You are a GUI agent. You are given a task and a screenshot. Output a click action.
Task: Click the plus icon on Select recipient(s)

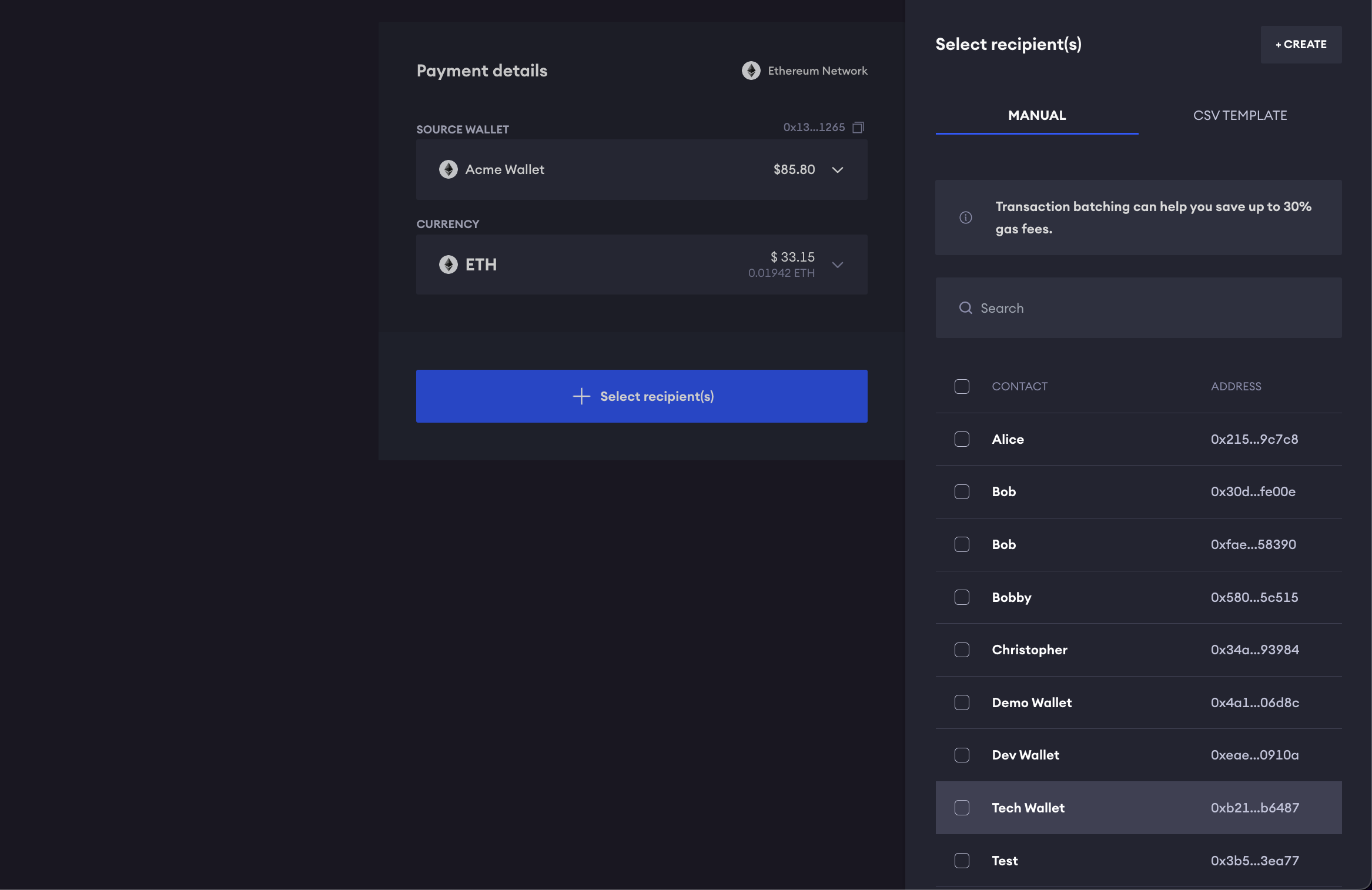click(x=581, y=396)
